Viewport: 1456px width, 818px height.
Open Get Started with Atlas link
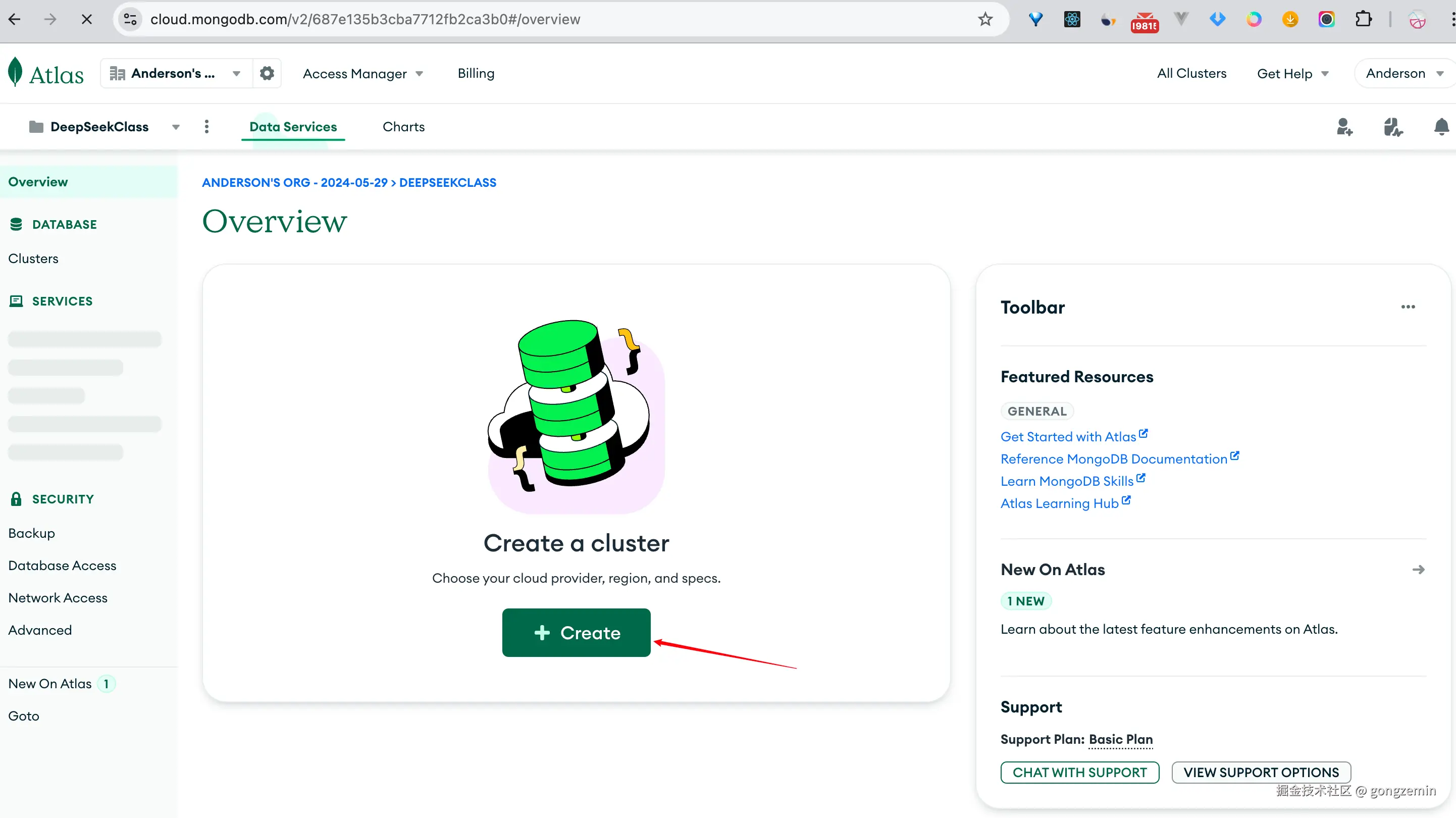1068,436
